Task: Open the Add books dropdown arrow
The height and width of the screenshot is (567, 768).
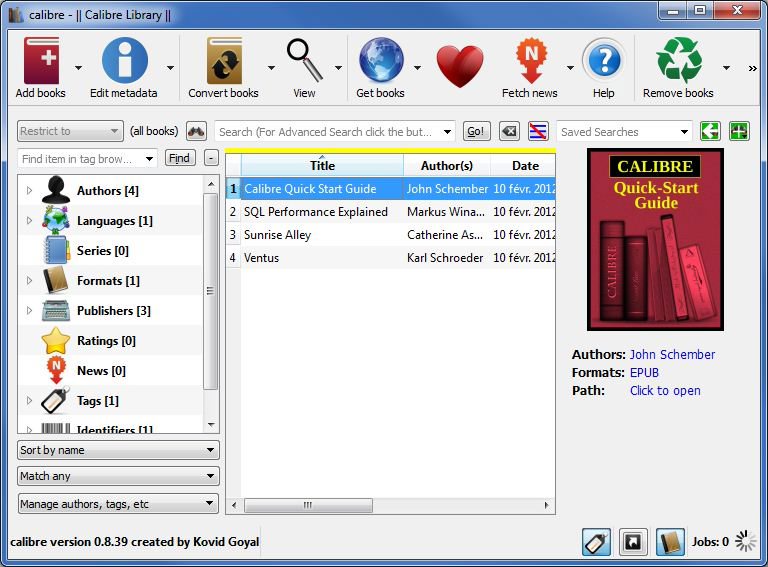Action: (78, 68)
